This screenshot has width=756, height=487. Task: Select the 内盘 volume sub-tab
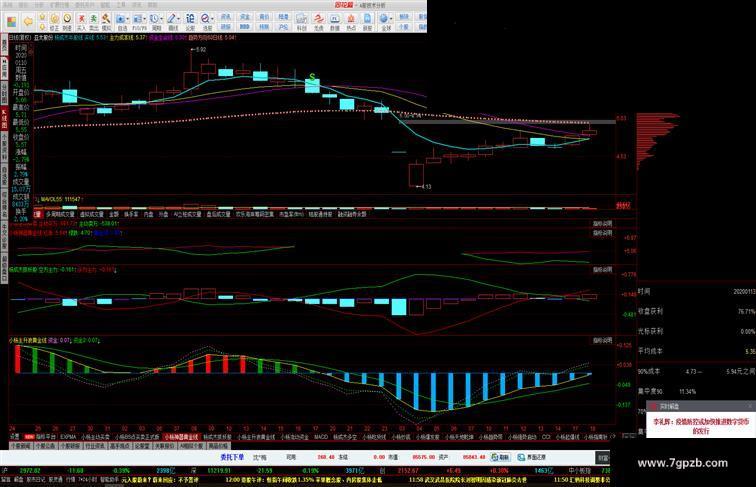(148, 214)
